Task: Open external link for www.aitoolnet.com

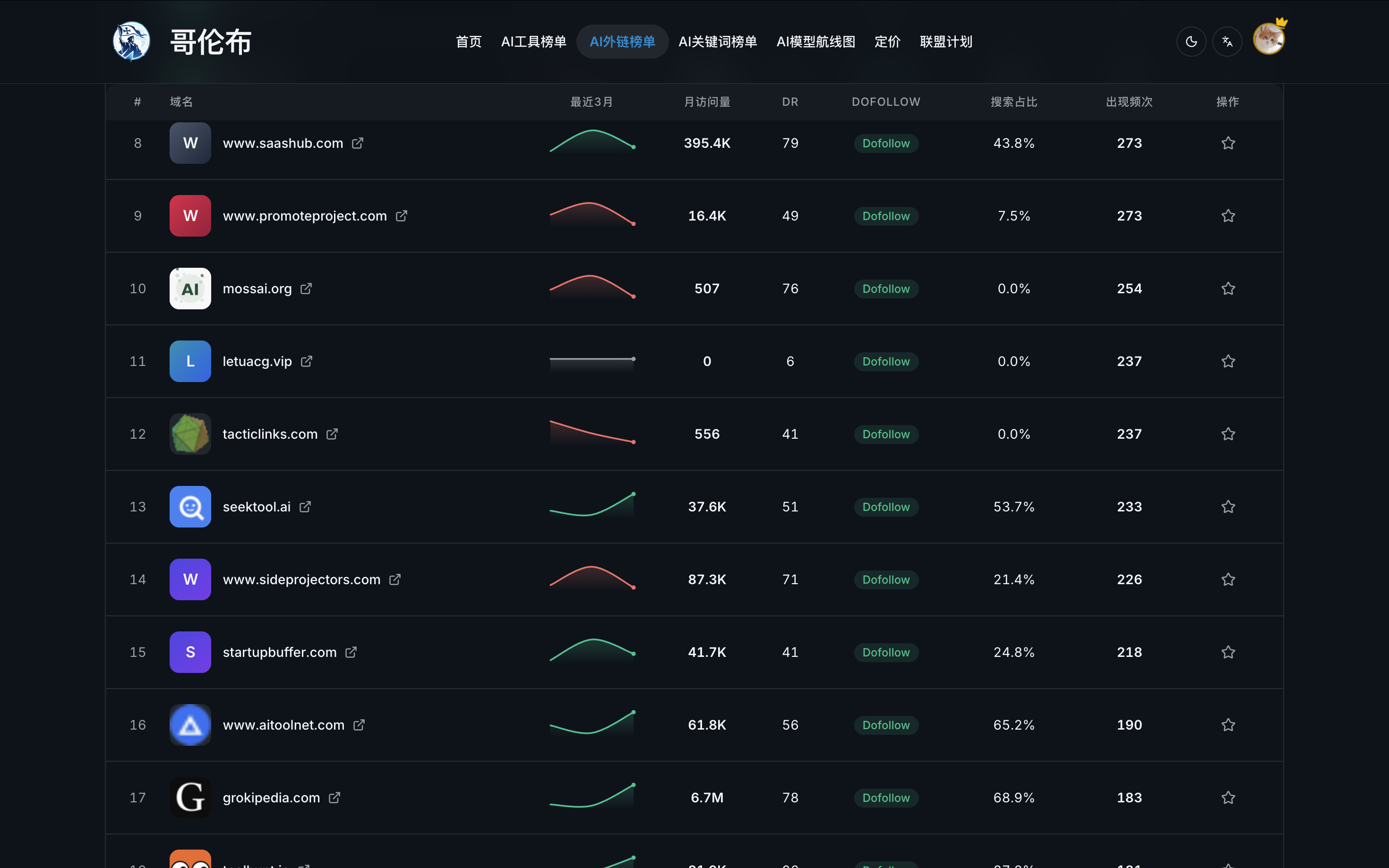Action: [359, 725]
